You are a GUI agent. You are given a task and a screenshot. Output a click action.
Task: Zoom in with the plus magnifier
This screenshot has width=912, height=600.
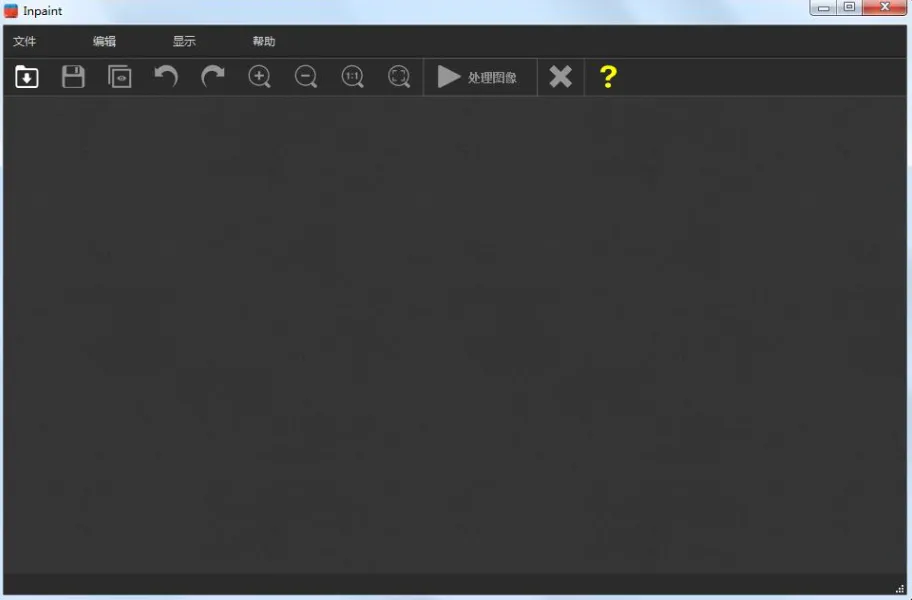click(259, 77)
